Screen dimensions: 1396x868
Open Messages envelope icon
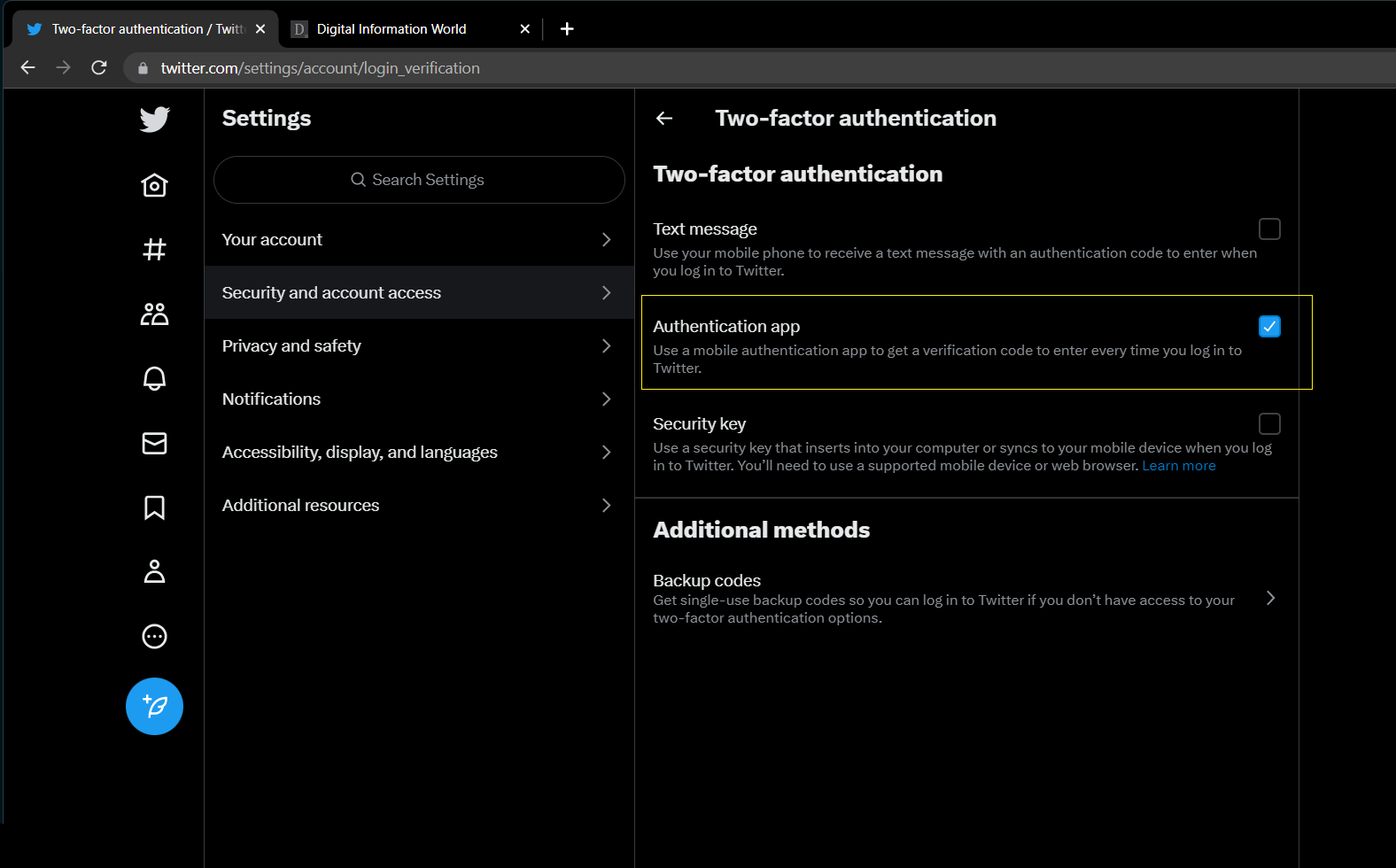154,443
